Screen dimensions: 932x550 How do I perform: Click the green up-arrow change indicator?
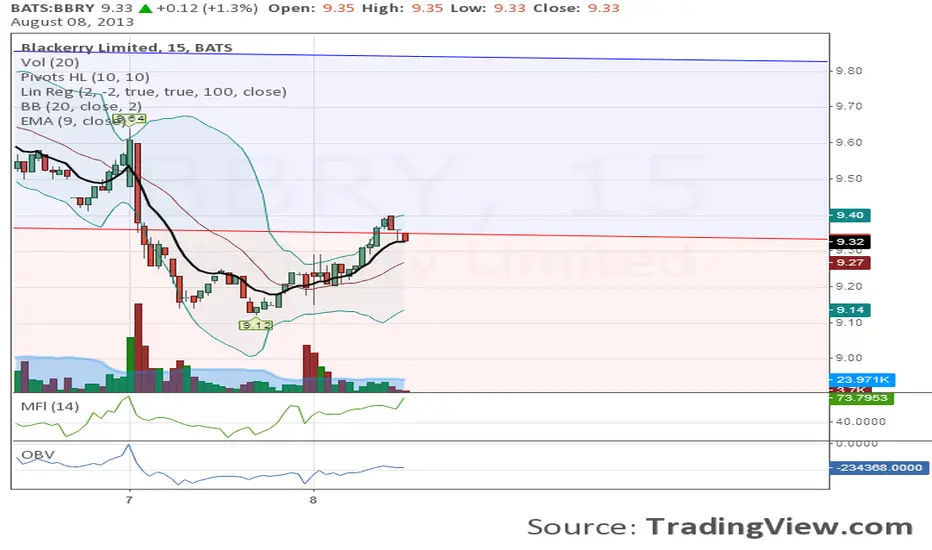pos(145,8)
